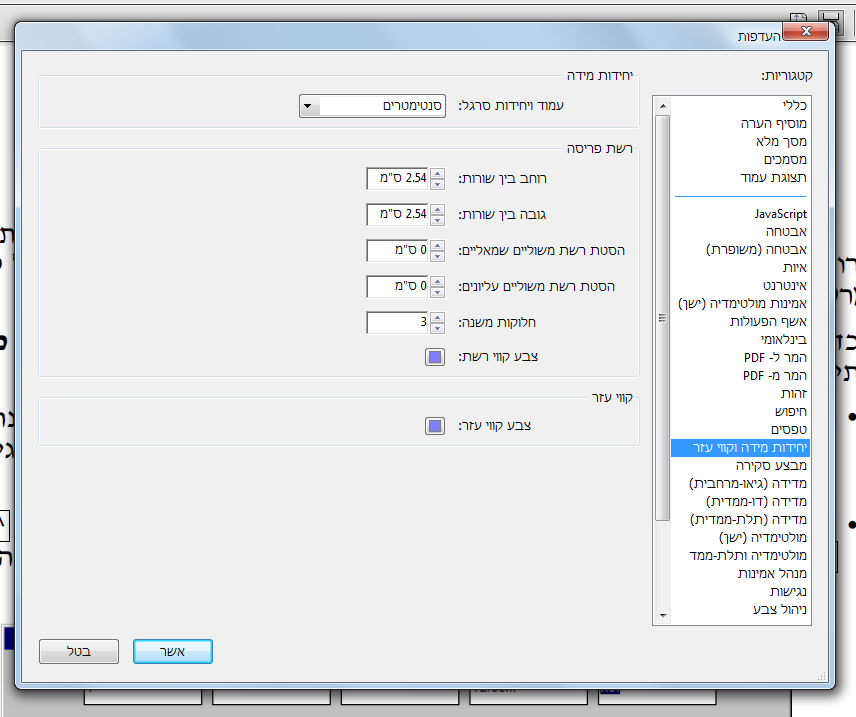Click the width between lines input field
This screenshot has width=856, height=717.
[x=398, y=179]
